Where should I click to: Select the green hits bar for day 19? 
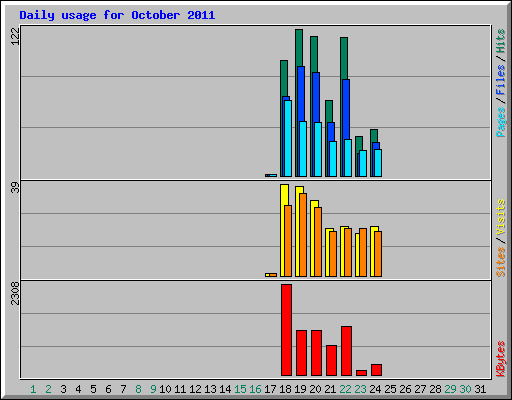[299, 47]
